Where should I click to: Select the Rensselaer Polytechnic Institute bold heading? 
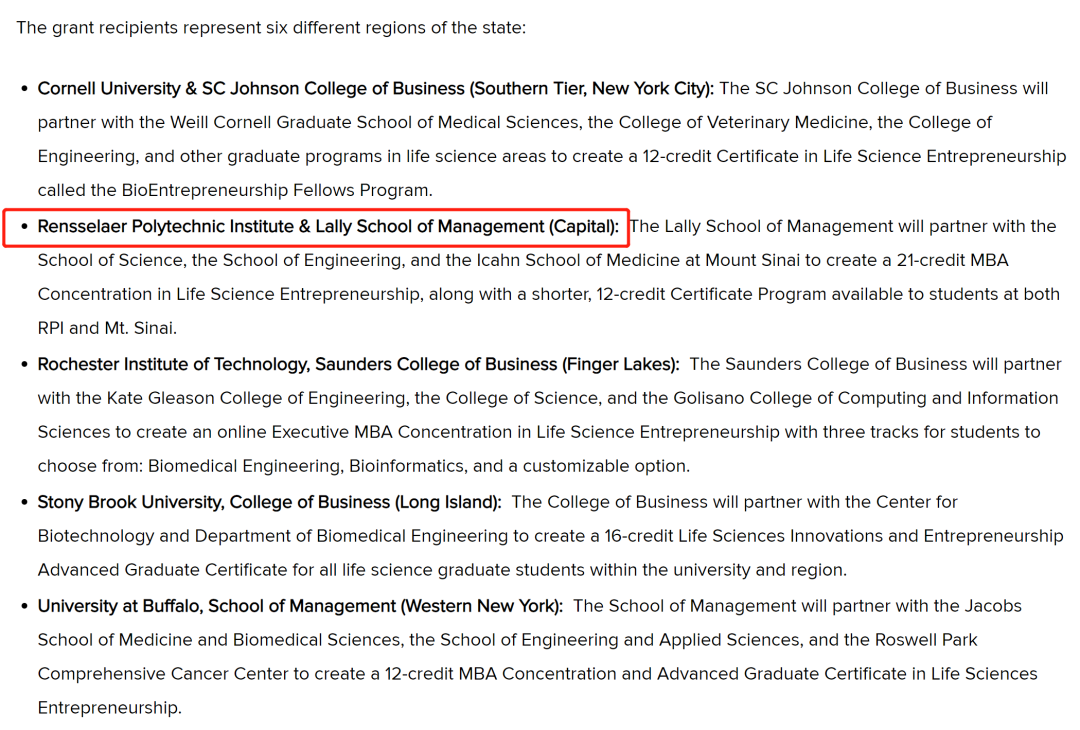click(328, 227)
